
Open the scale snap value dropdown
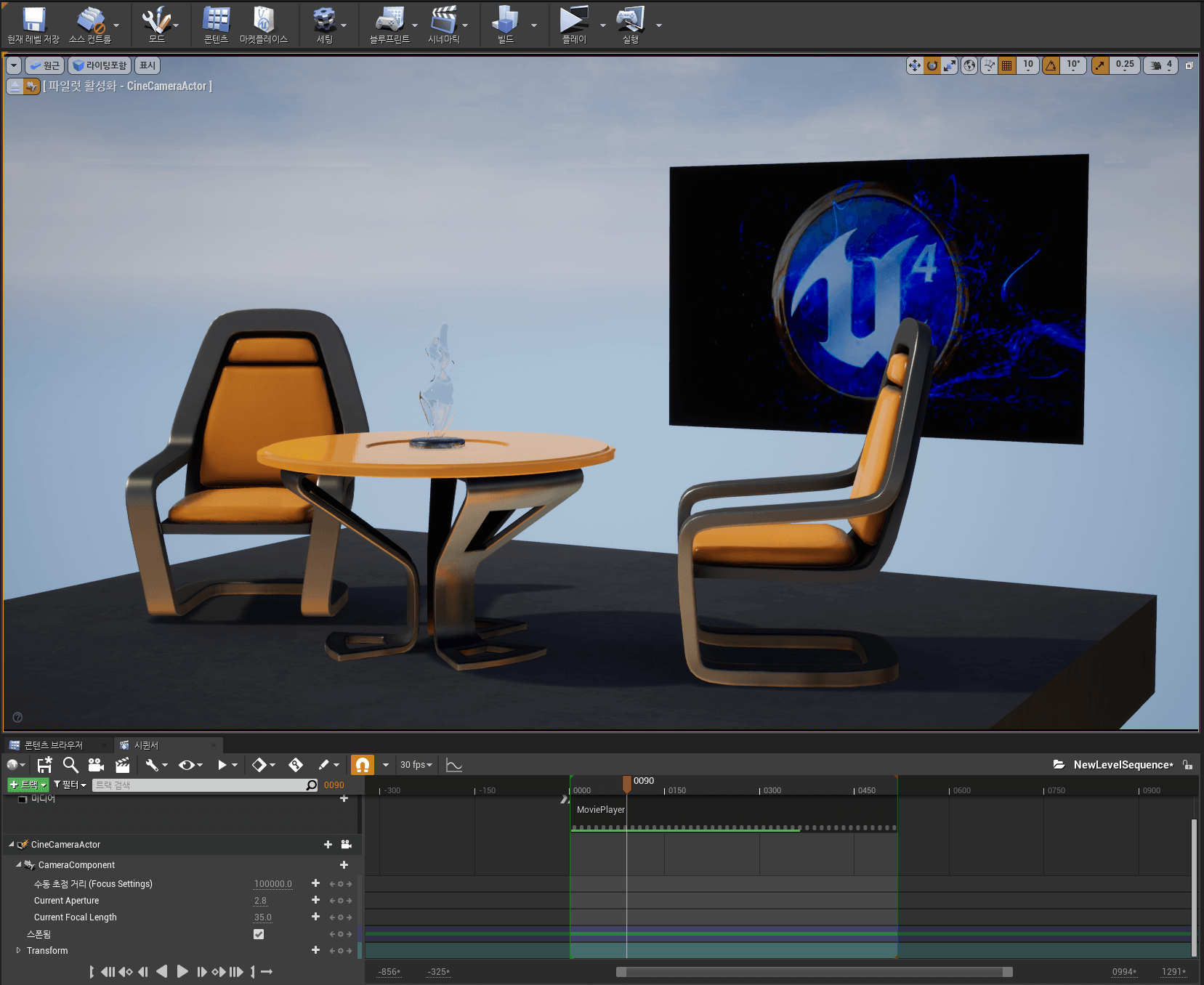tap(1125, 65)
